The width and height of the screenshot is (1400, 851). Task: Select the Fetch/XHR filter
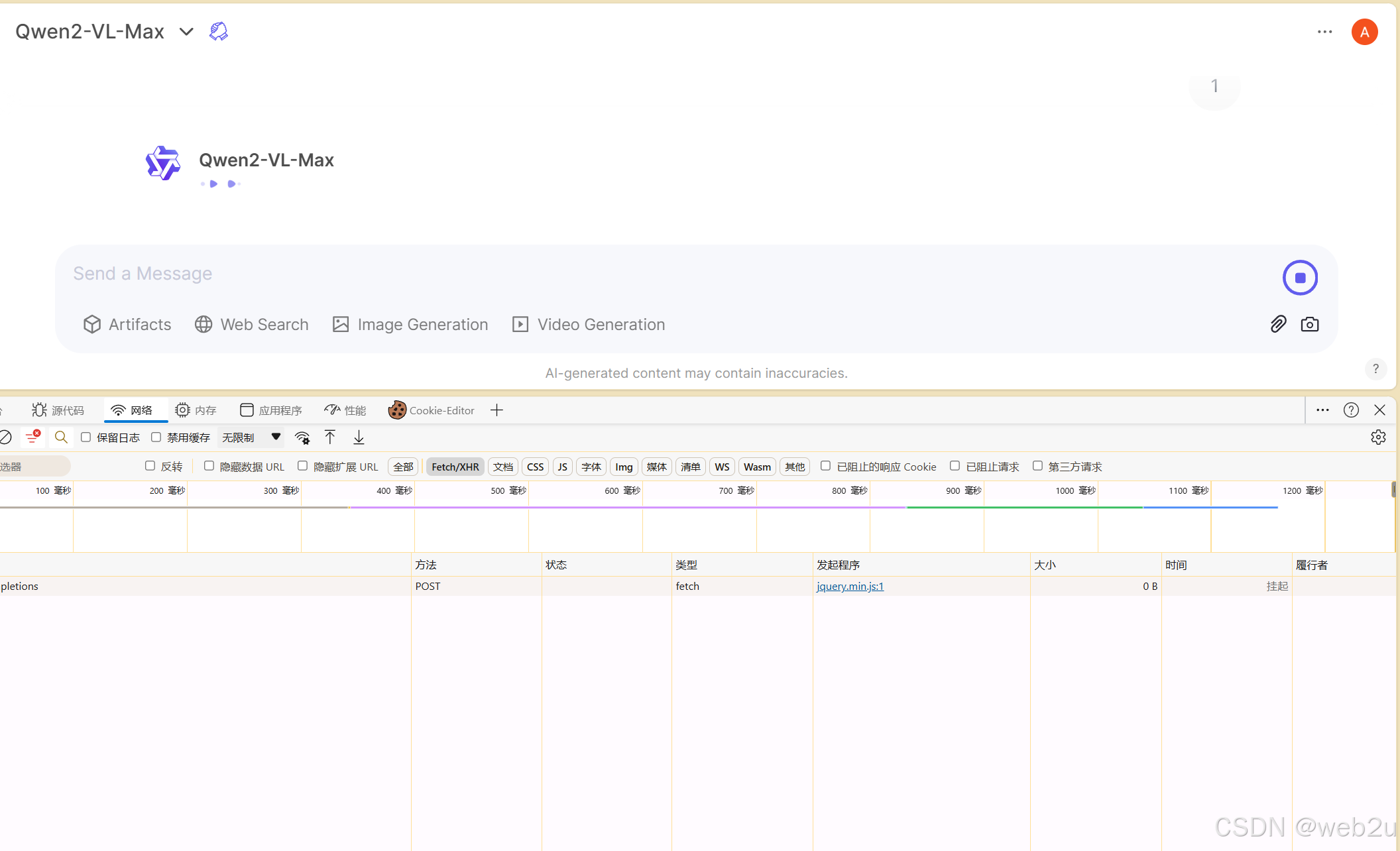[455, 467]
